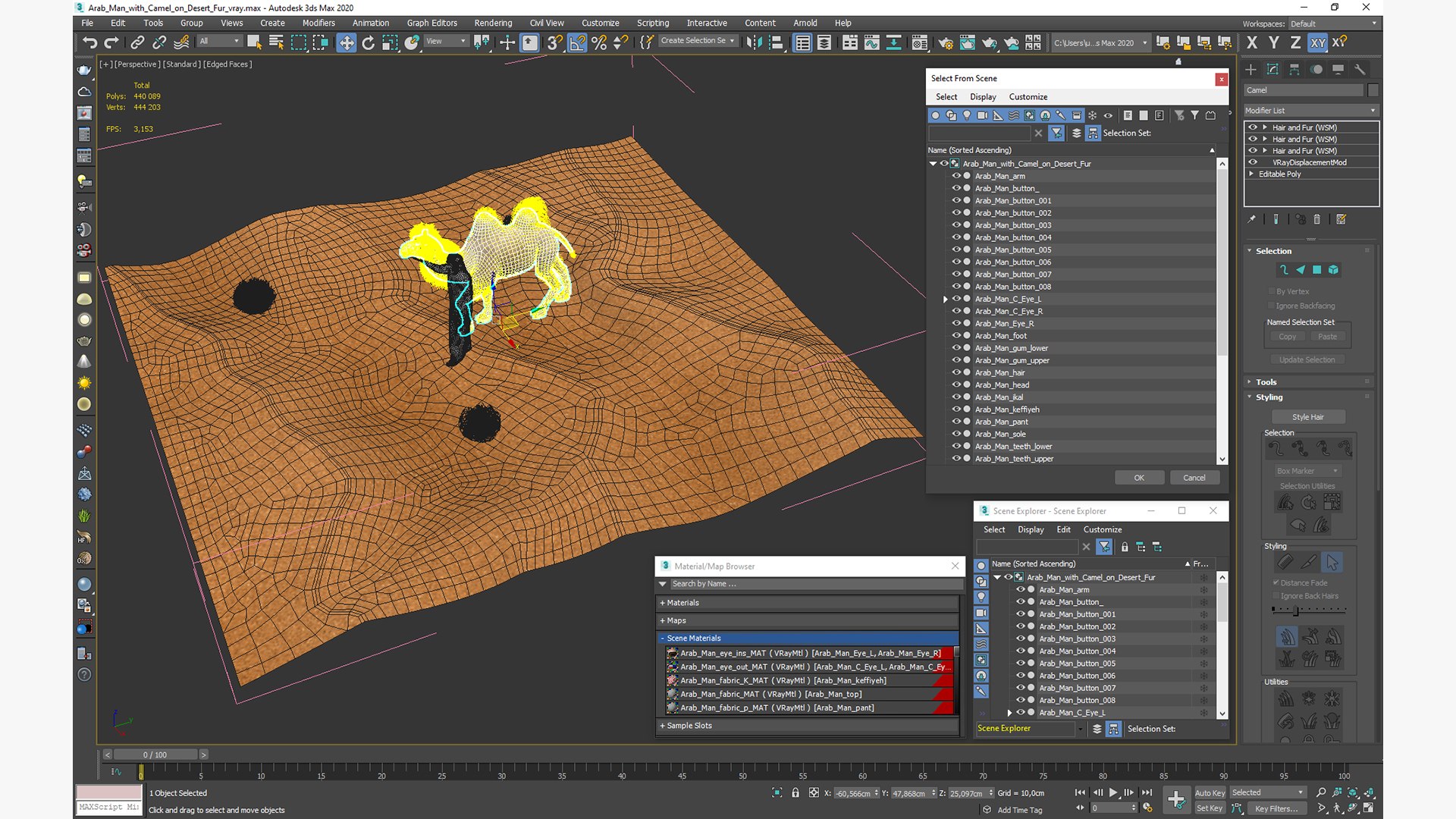The width and height of the screenshot is (1456, 819).
Task: Activate the Select and Move tool
Action: pos(346,42)
